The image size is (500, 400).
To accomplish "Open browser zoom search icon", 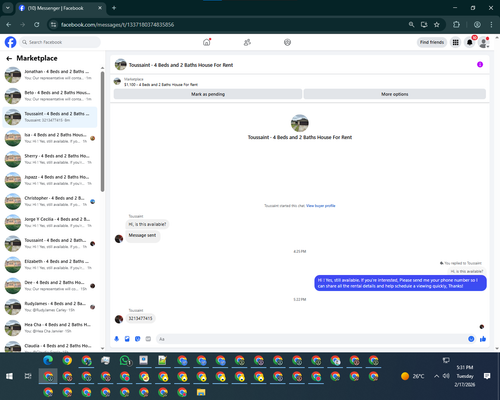I will click(x=411, y=25).
